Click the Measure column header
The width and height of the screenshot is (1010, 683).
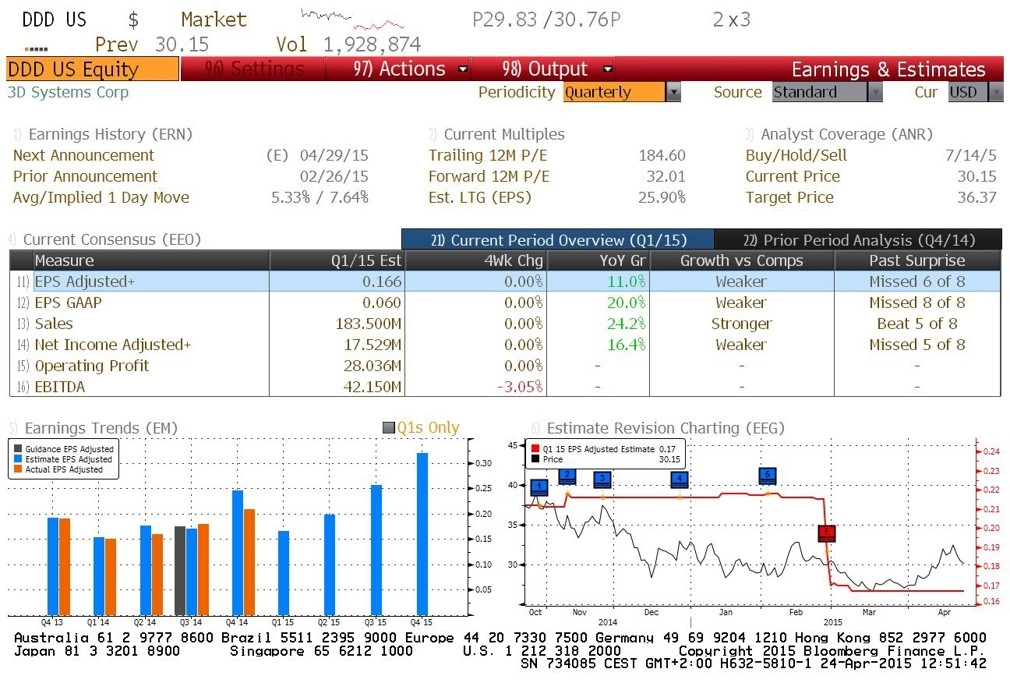tap(151, 260)
